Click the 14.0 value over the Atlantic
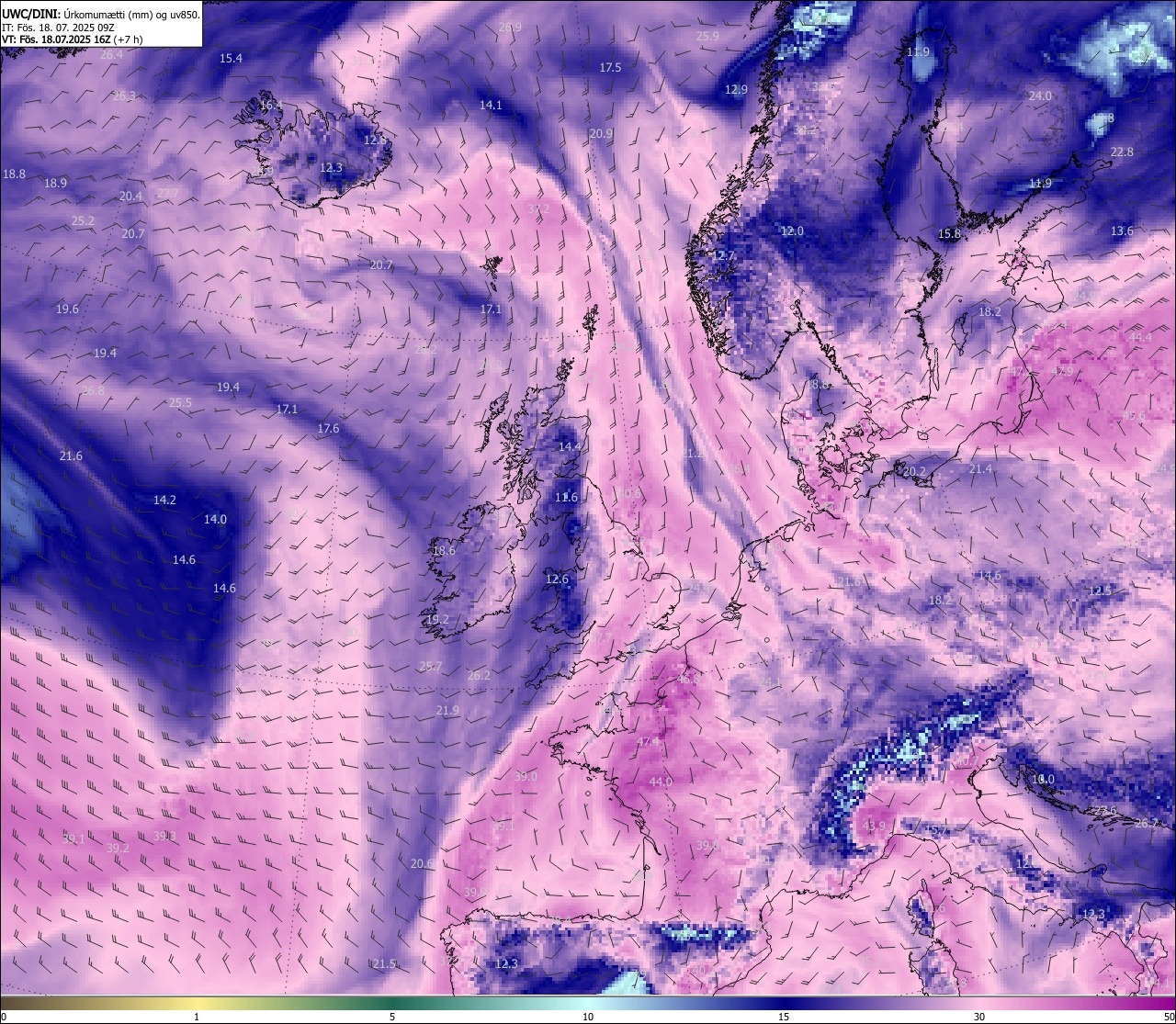1176x1024 pixels. (215, 520)
